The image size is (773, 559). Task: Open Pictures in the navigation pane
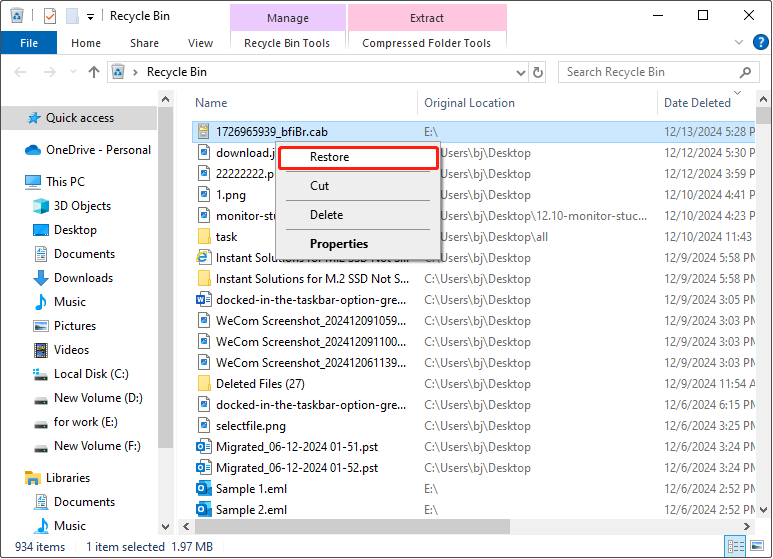(x=75, y=326)
